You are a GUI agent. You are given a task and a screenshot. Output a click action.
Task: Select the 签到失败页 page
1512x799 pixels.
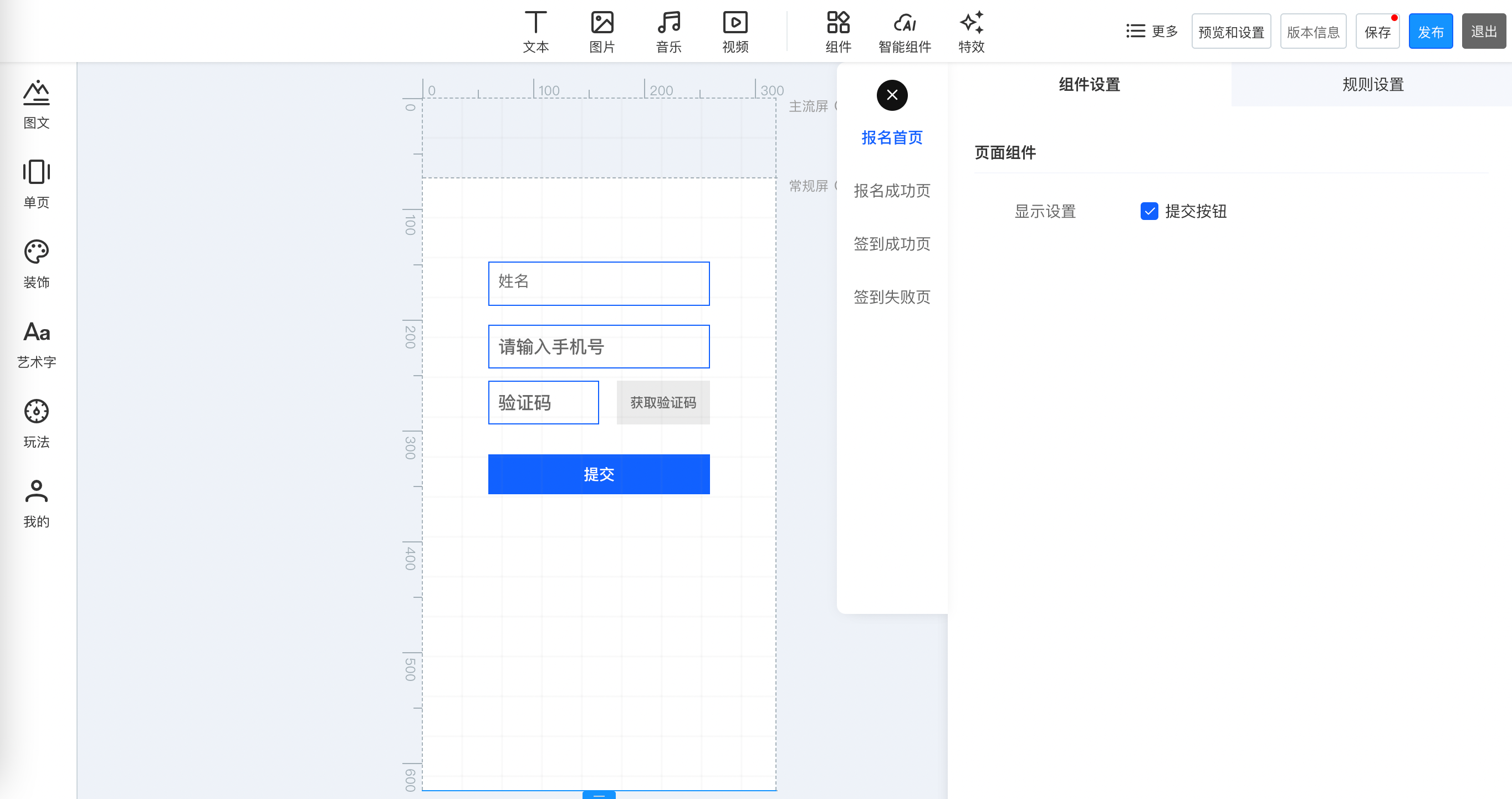[x=892, y=297]
